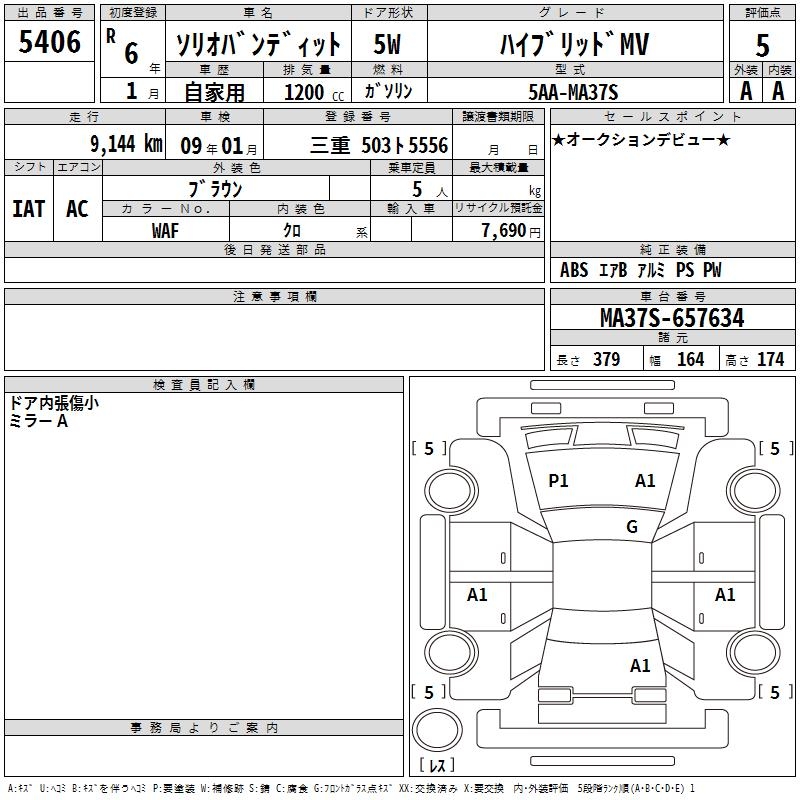Click the 輸入車 header

click(x=411, y=208)
